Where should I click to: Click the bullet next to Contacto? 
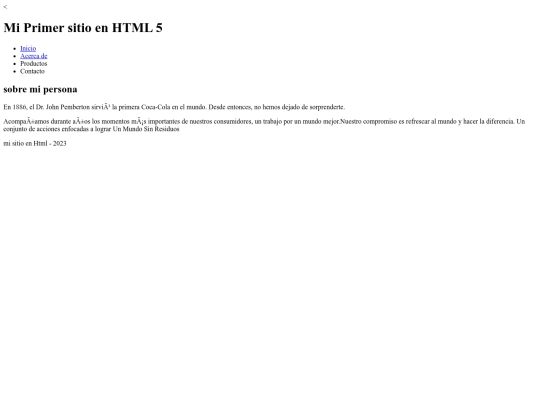tap(14, 72)
